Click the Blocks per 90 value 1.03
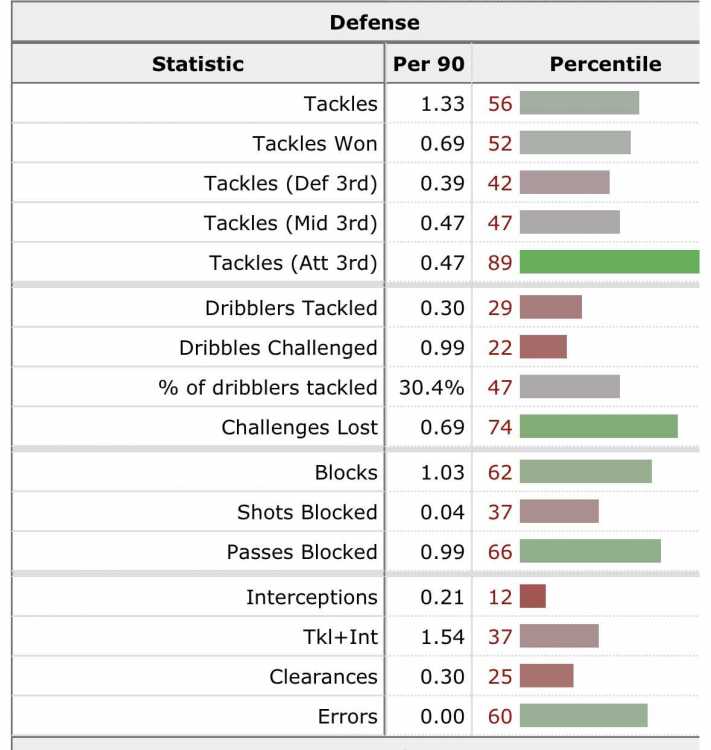This screenshot has height=750, width=711. (442, 473)
